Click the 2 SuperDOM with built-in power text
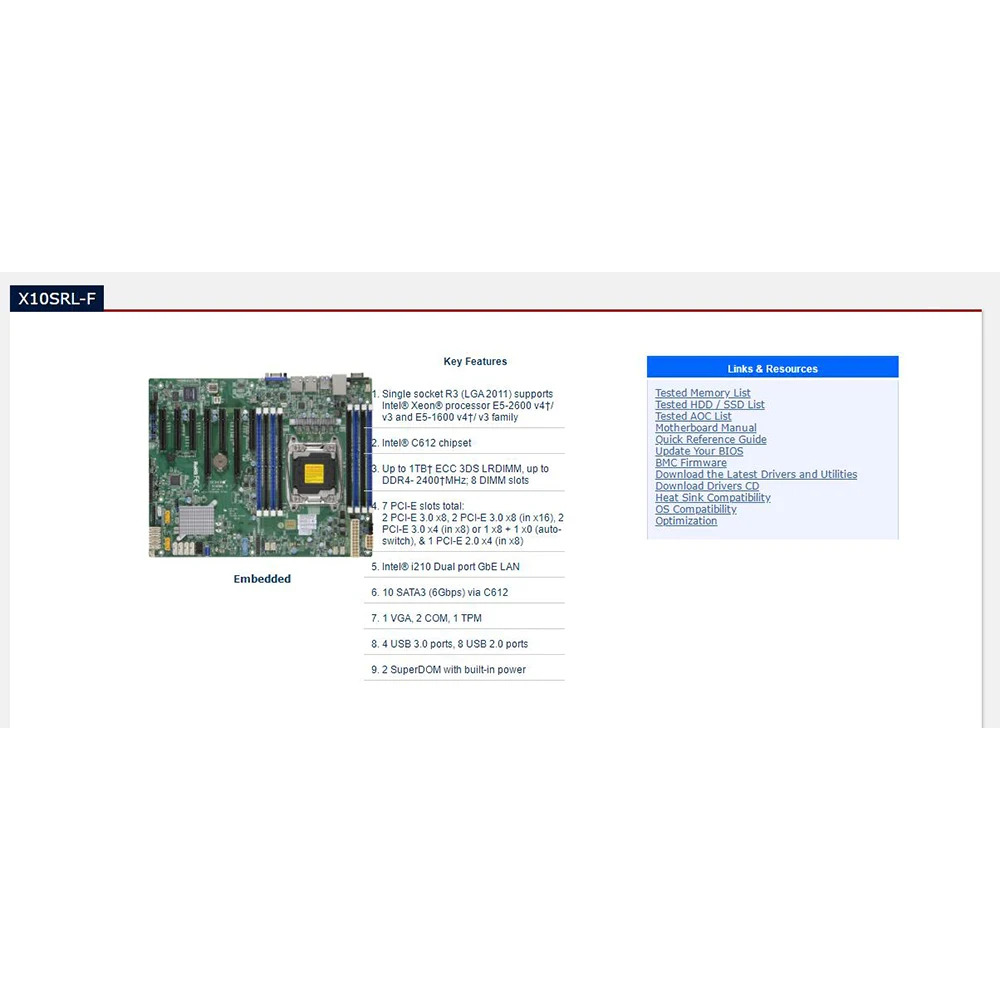 (453, 670)
